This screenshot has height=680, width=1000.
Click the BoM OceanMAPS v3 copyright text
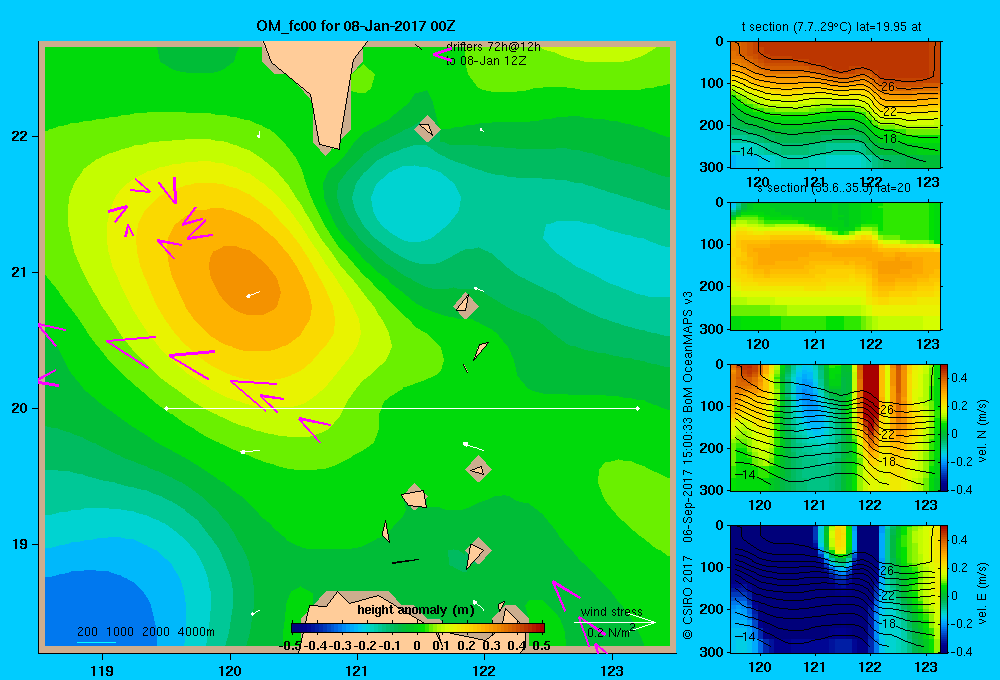(688, 465)
